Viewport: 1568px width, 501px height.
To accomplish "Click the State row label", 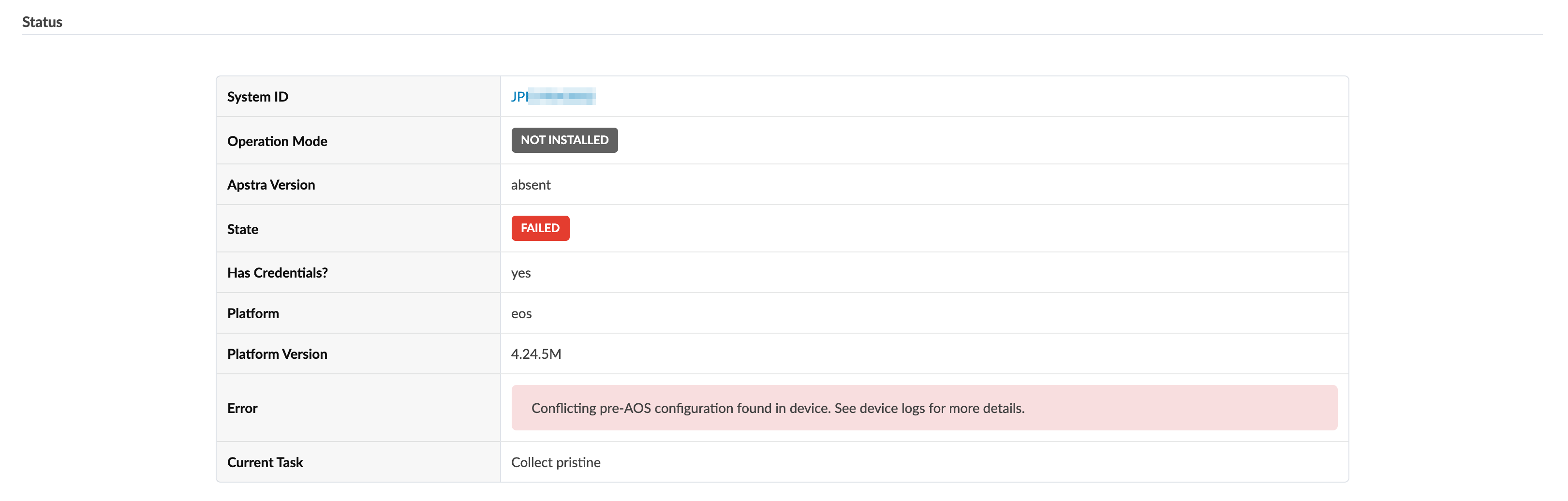I will 242,230.
